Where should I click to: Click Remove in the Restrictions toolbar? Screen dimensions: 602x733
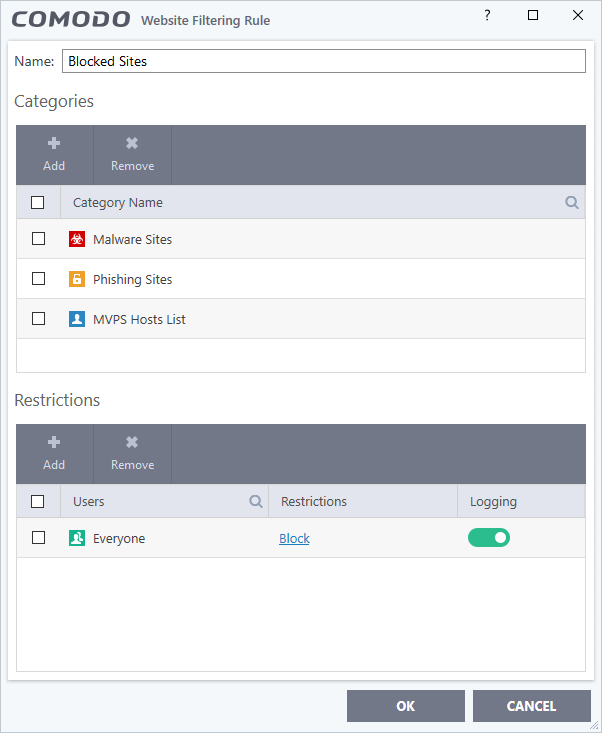pyautogui.click(x=132, y=453)
